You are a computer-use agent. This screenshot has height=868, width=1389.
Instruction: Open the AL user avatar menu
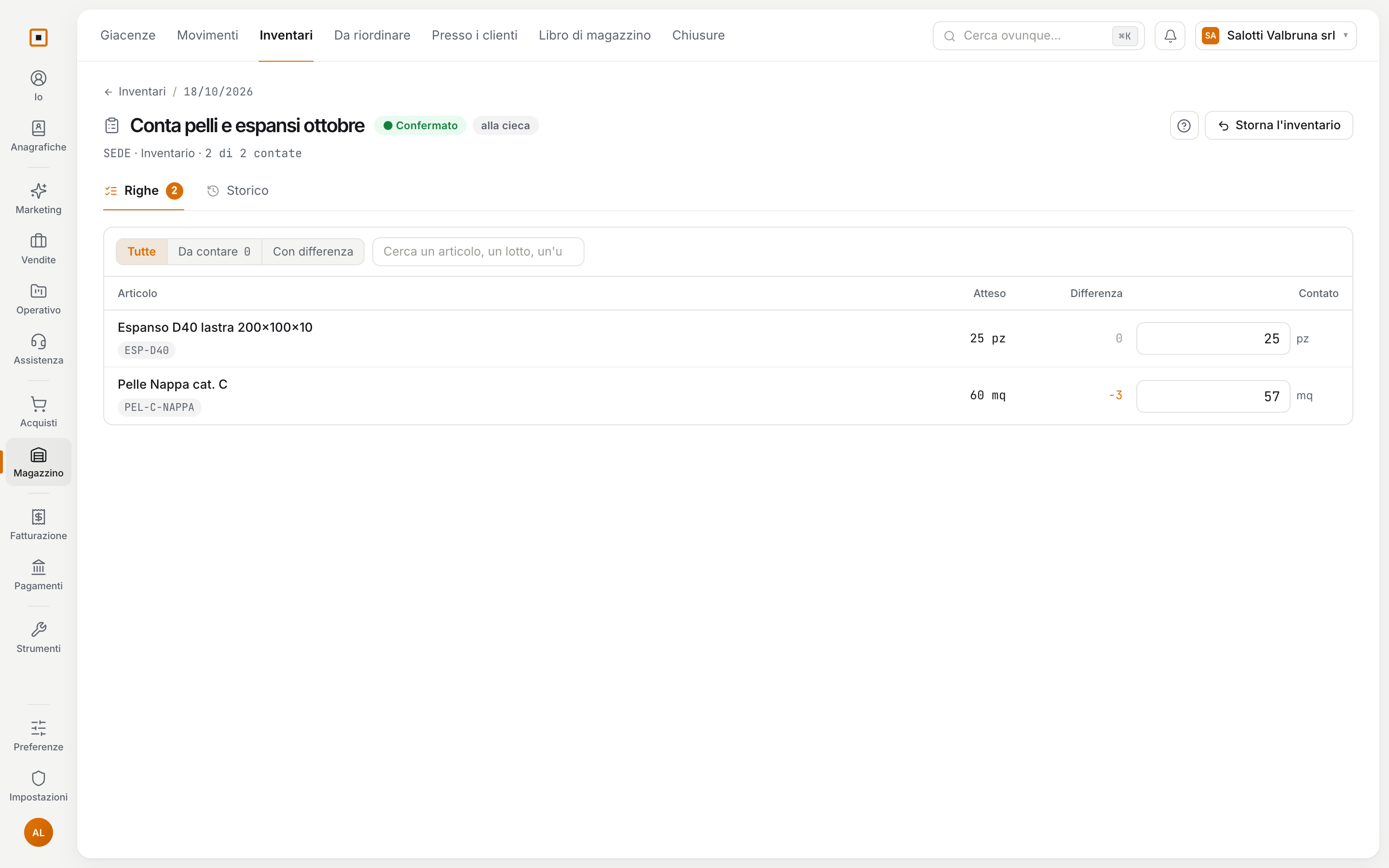pyautogui.click(x=39, y=832)
